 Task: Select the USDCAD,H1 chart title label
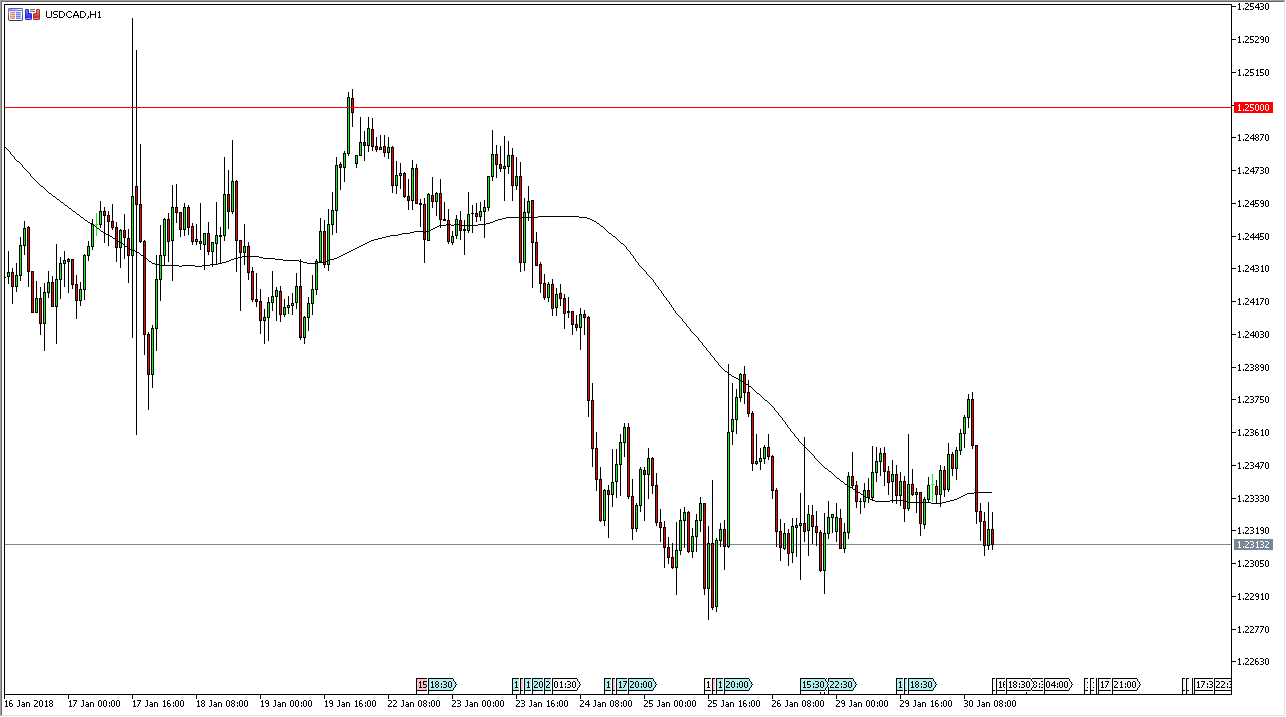[x=73, y=14]
